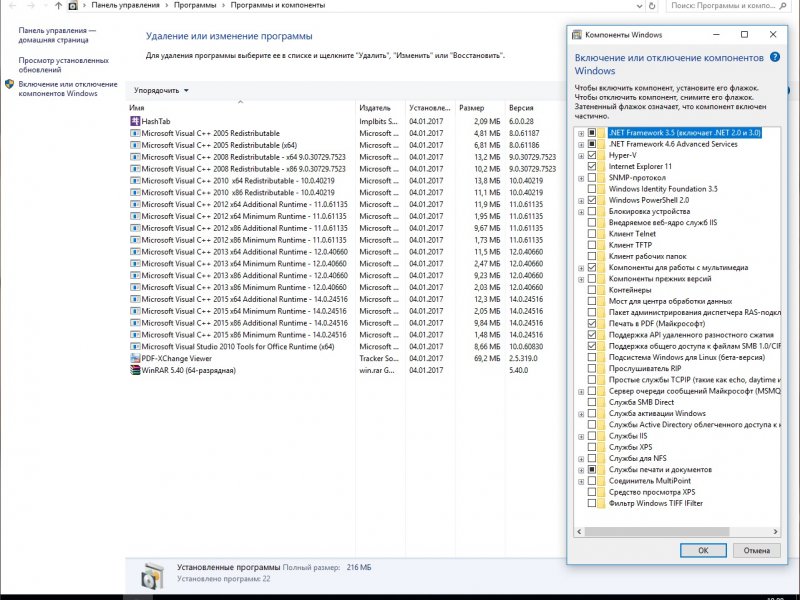Image resolution: width=800 pixels, height=600 pixels.
Task: Click icon of Visual C++ 2013 x86 Additional Runtime
Action: tap(135, 276)
